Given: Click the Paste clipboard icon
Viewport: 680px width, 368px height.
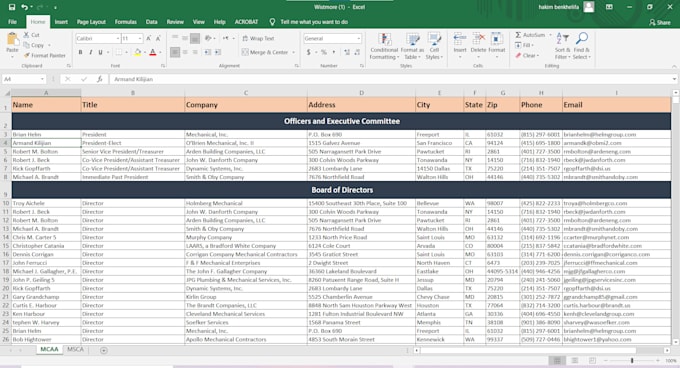Looking at the screenshot, I should pos(13,39).
